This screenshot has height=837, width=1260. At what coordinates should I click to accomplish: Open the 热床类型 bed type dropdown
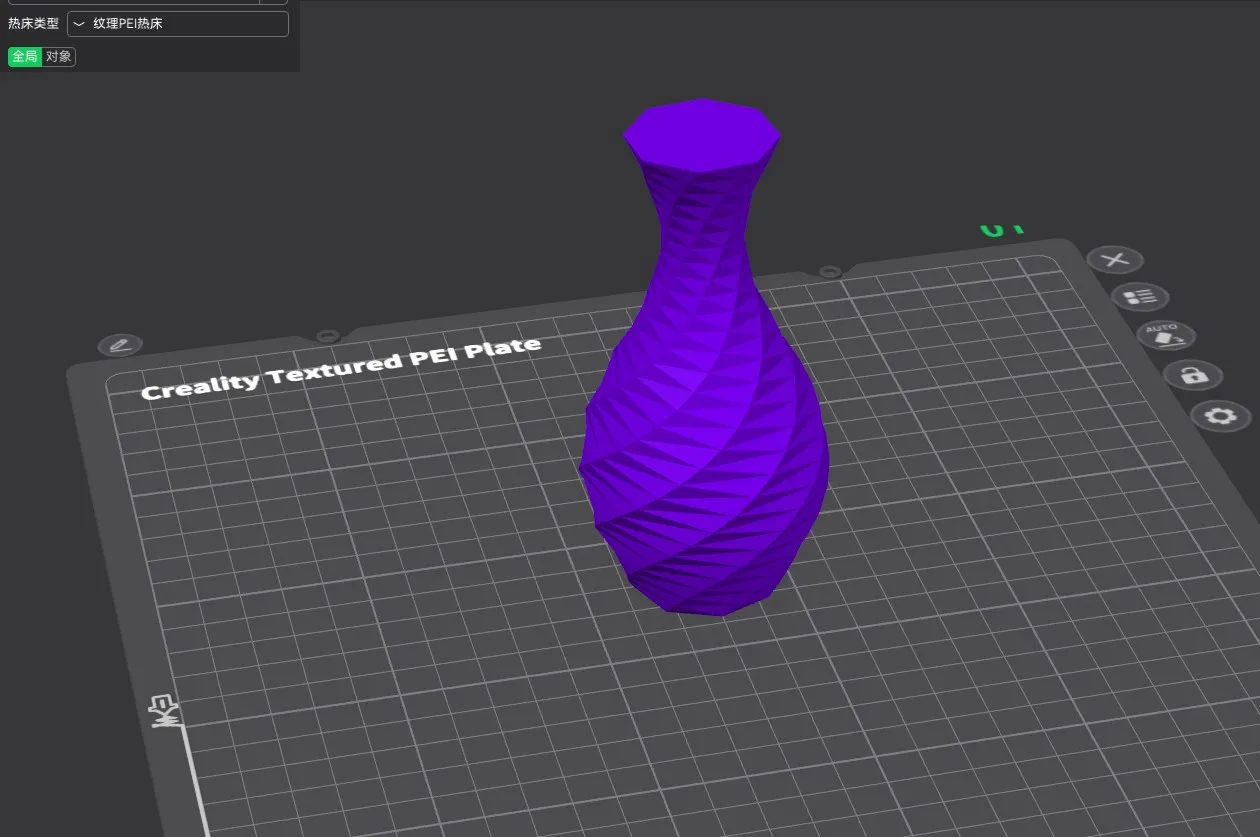[178, 24]
